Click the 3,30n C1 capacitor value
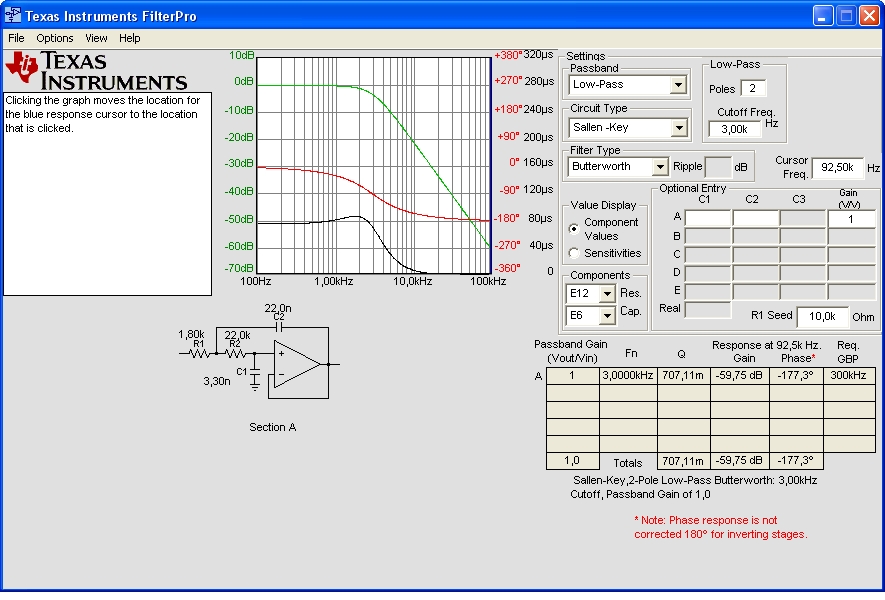Image resolution: width=885 pixels, height=600 pixels. (217, 382)
